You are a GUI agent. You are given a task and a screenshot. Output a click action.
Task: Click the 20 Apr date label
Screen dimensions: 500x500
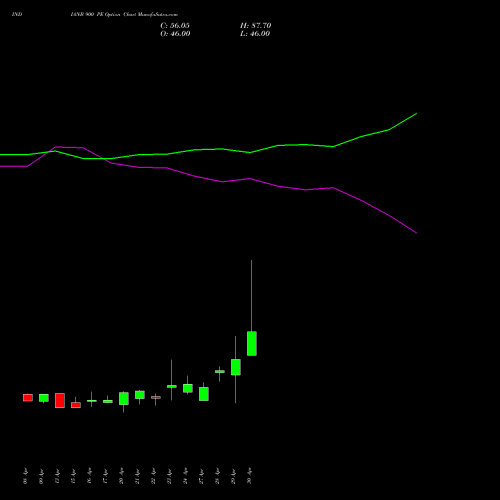[122, 476]
